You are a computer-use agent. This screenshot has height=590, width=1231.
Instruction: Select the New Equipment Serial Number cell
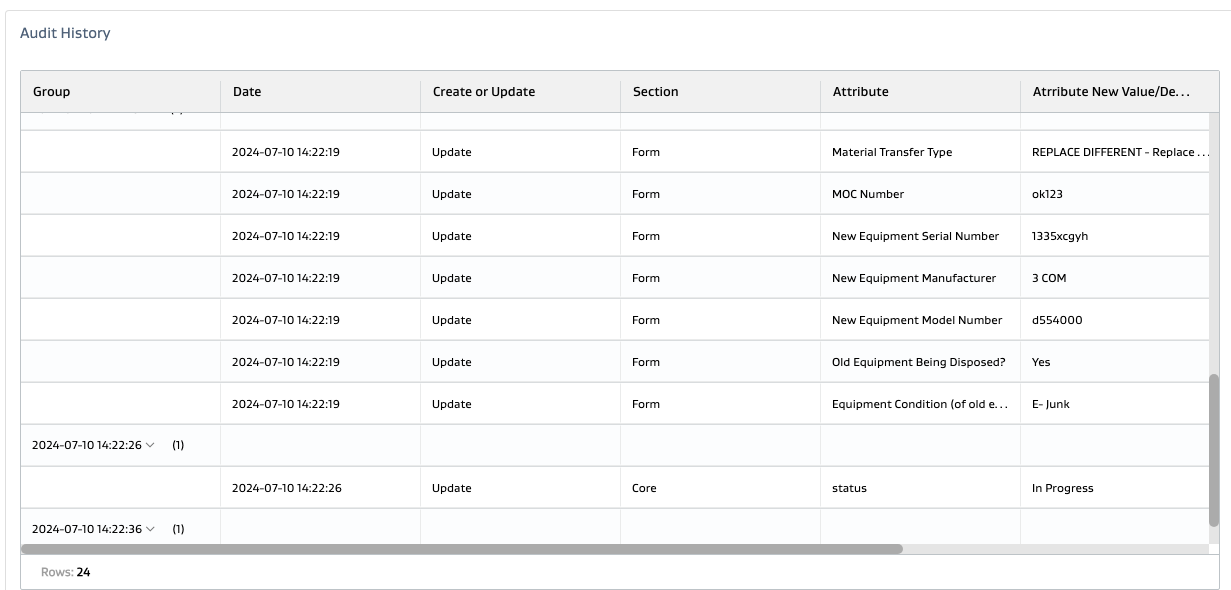point(915,236)
